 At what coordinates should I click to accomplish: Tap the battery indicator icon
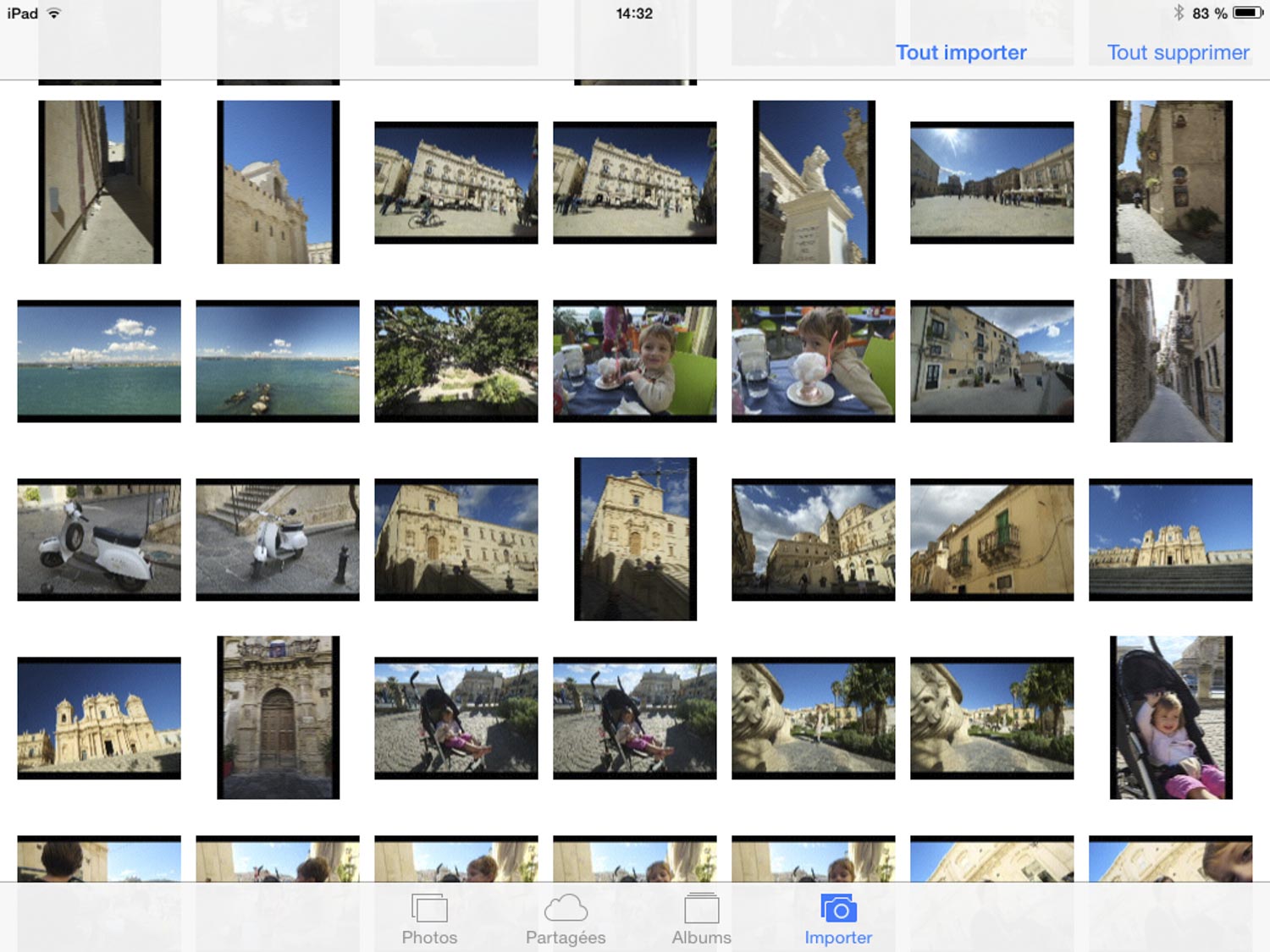1248,13
